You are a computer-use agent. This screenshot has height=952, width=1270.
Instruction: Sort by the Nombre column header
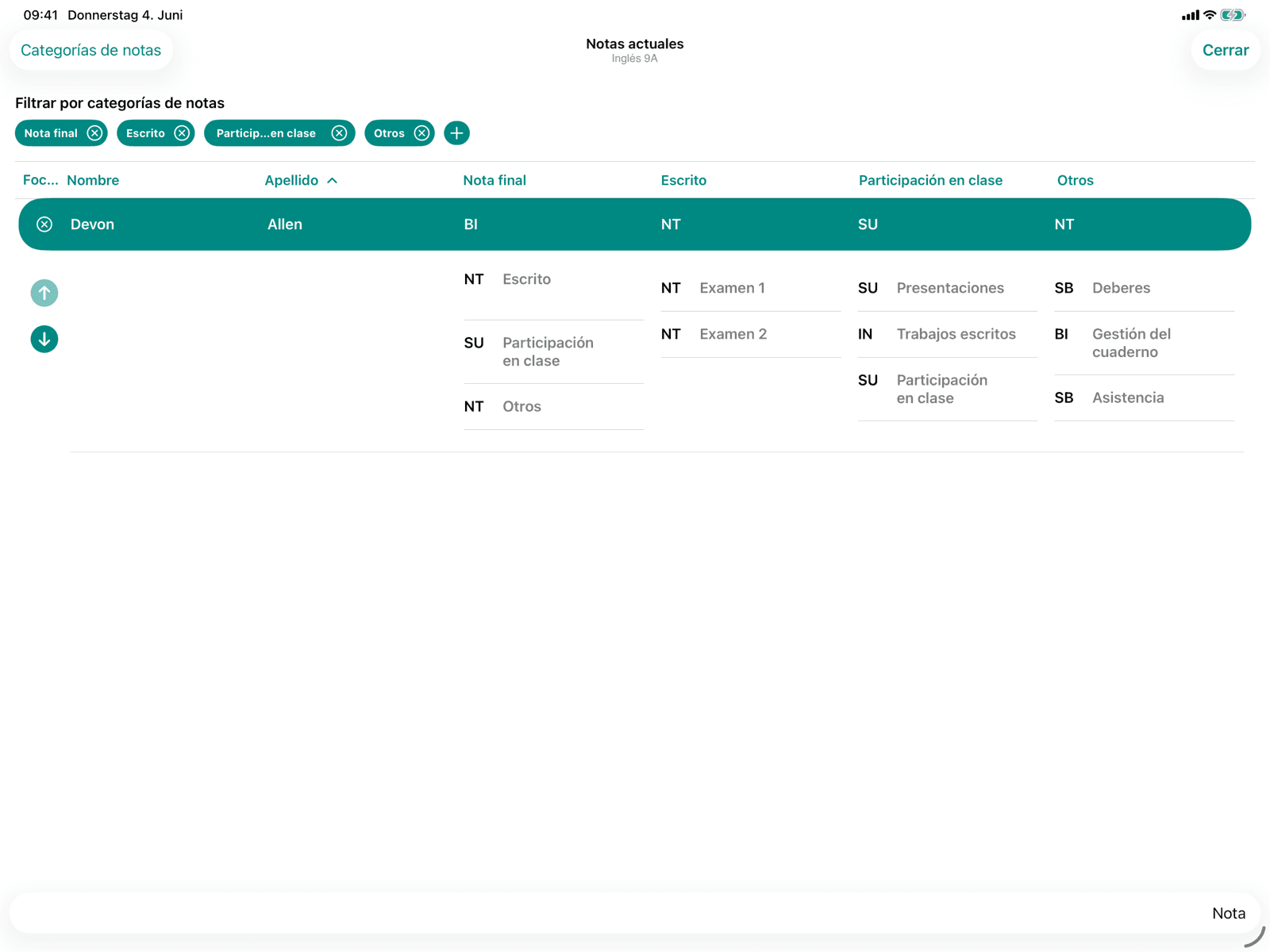point(93,180)
